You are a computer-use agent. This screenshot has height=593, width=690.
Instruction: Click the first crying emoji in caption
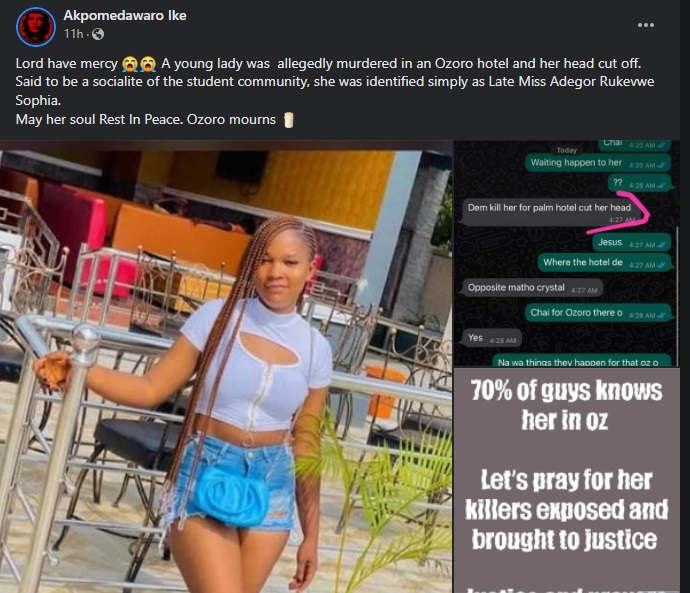click(x=130, y=64)
